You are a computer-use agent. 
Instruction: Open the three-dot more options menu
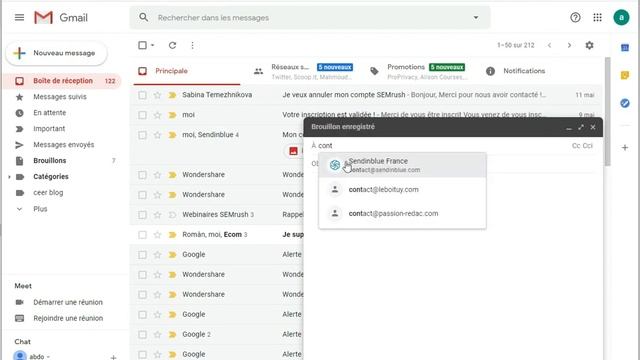(x=192, y=45)
